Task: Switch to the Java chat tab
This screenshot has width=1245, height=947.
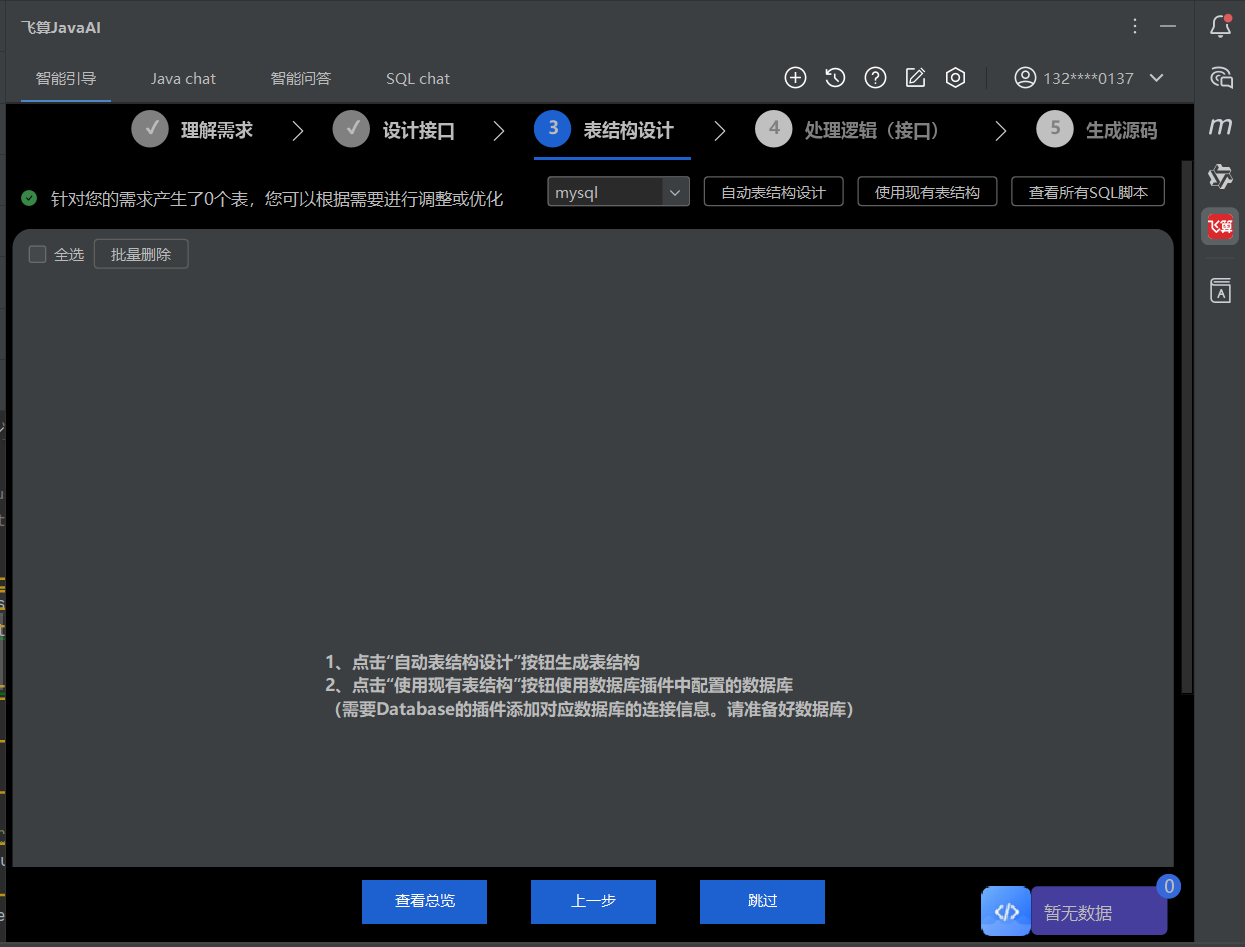Action: (183, 78)
